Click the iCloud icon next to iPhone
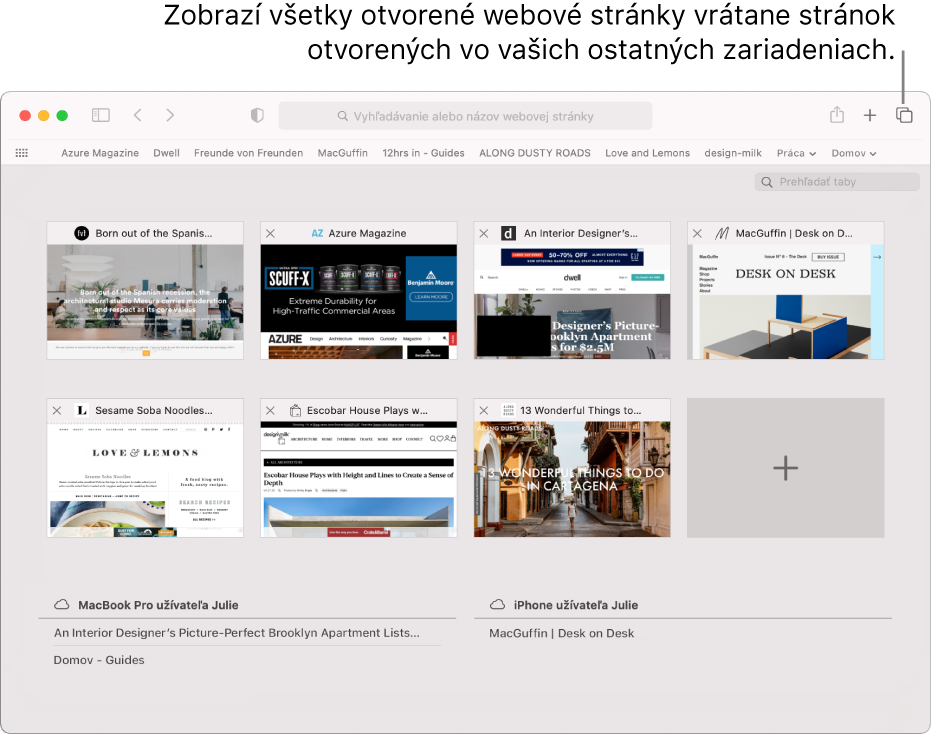Screen dimensions: 931x734 click(x=498, y=605)
